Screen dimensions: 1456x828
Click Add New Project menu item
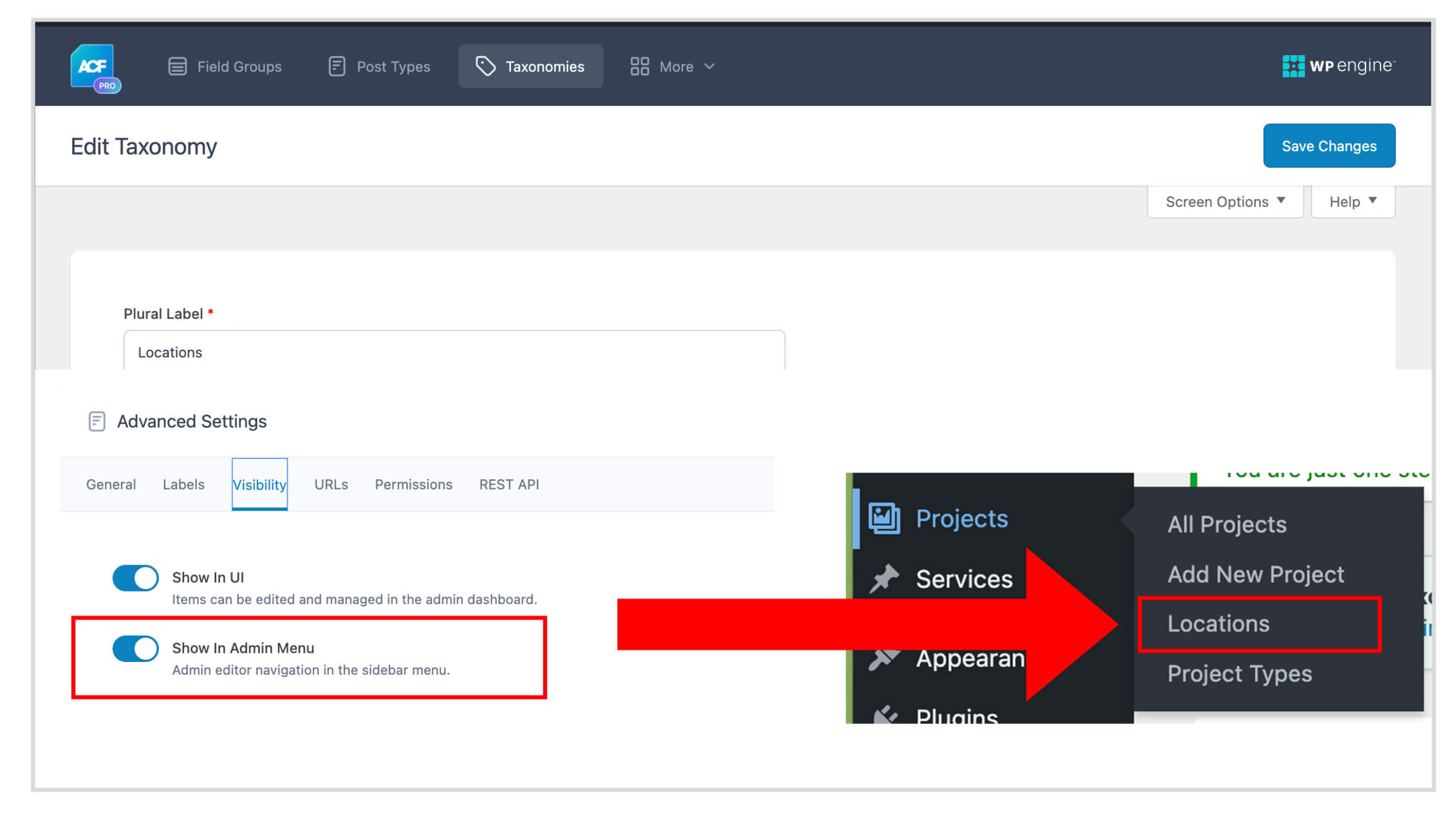[x=1255, y=573]
